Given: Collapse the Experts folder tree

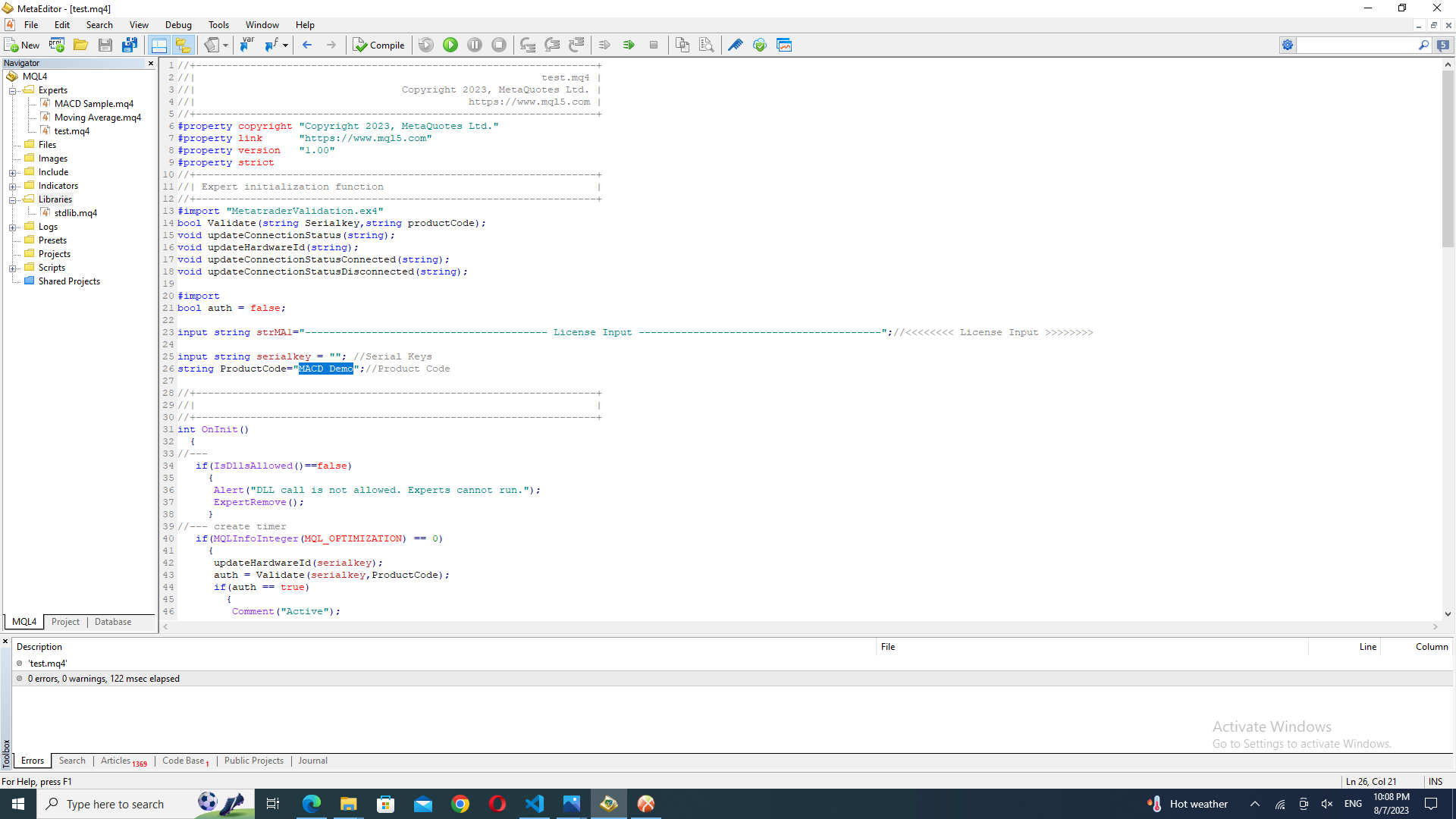Looking at the screenshot, I should (13, 90).
